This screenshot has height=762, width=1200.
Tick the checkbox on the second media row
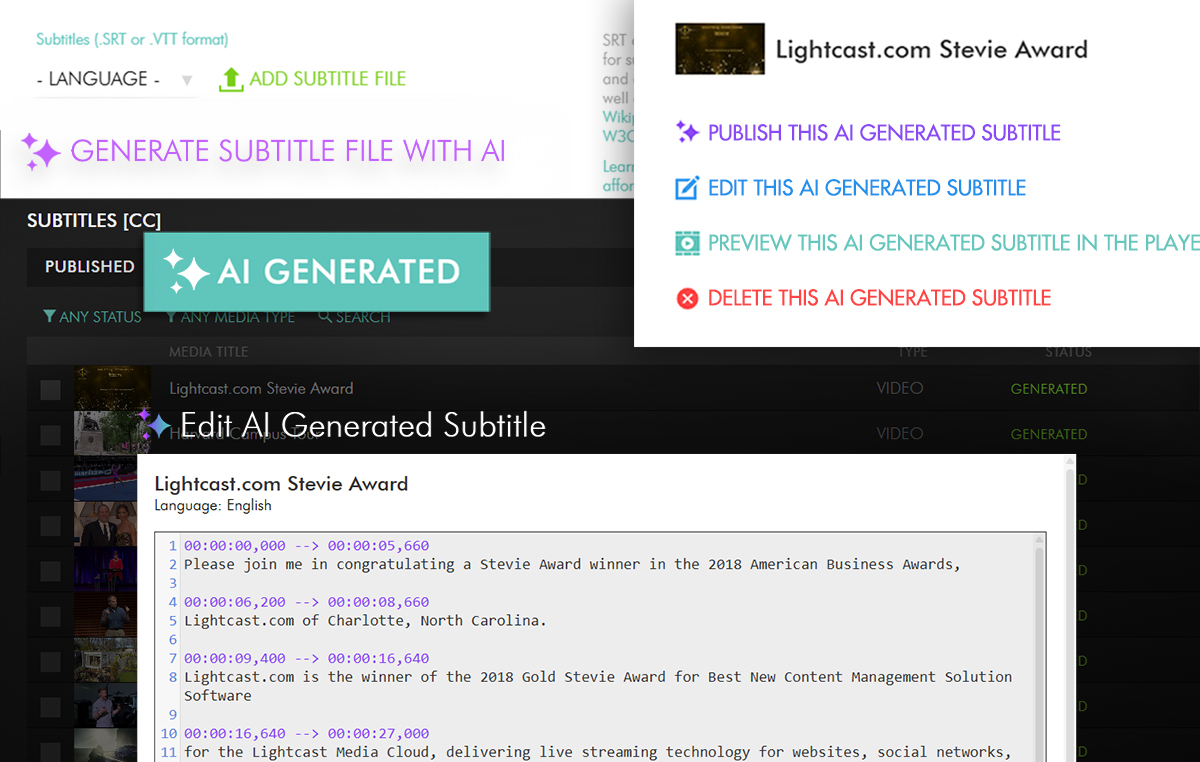coord(50,435)
